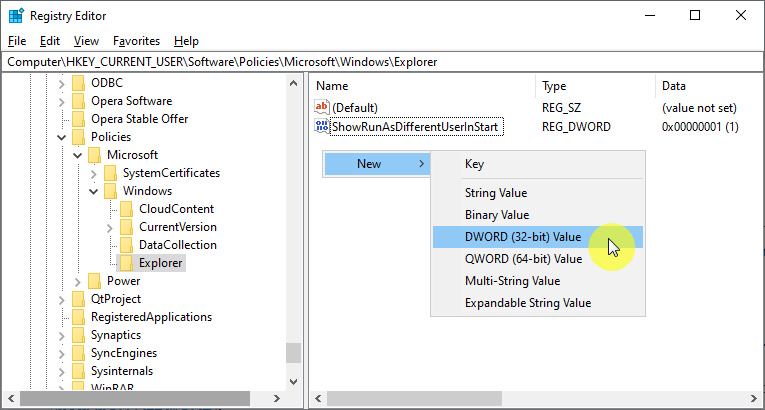This screenshot has height=410, width=765.
Task: Click the CloudContent folder icon
Action: pyautogui.click(x=127, y=209)
